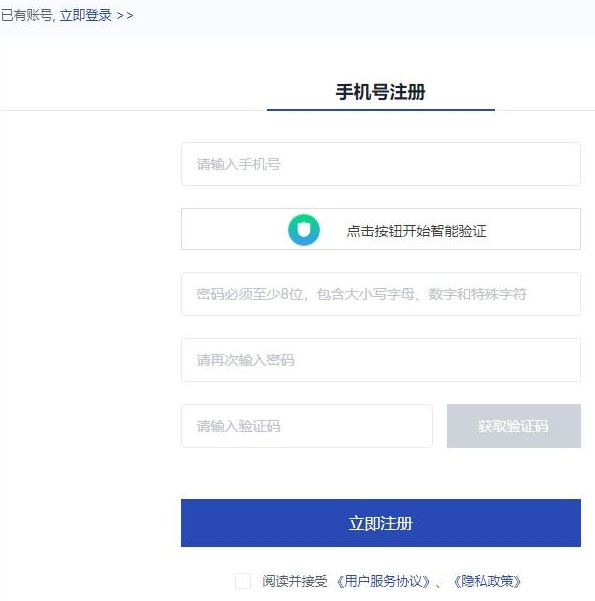Click the 点击按钮开始智能验证 label text
The height and width of the screenshot is (601, 595).
[x=416, y=231]
